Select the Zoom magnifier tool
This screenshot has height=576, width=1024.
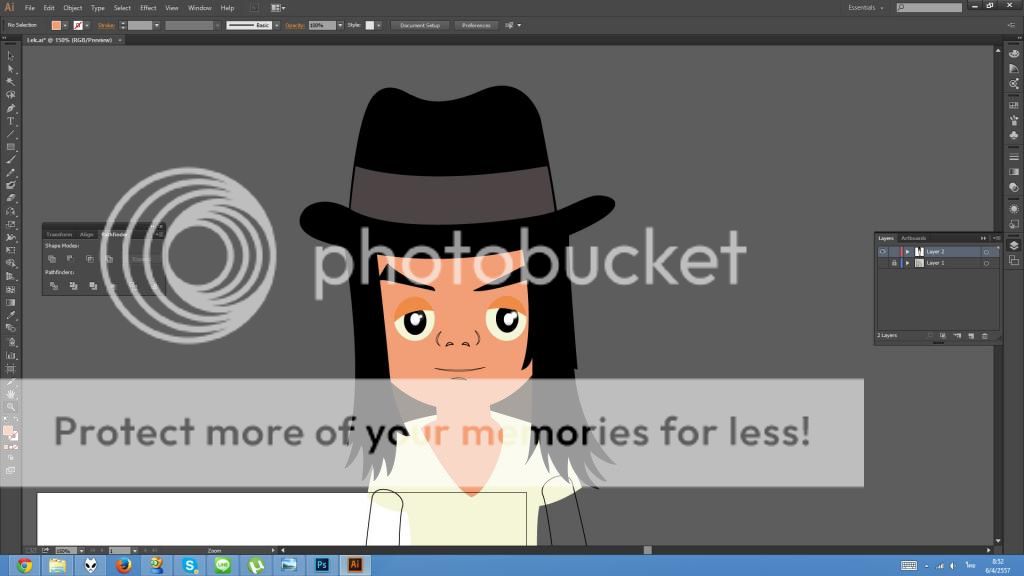pyautogui.click(x=10, y=407)
